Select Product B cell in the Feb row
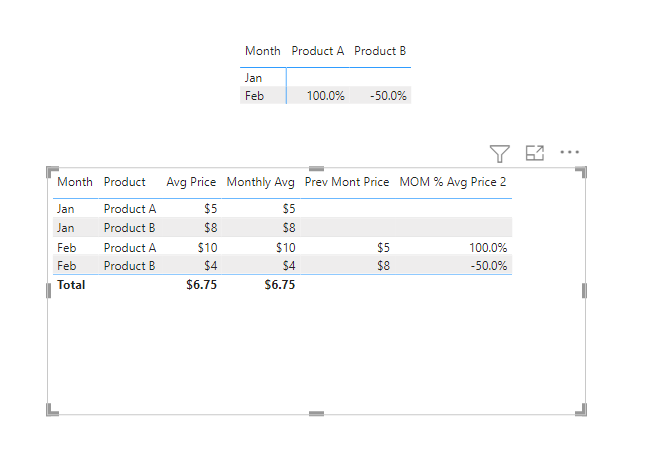This screenshot has width=659, height=460. 129,266
